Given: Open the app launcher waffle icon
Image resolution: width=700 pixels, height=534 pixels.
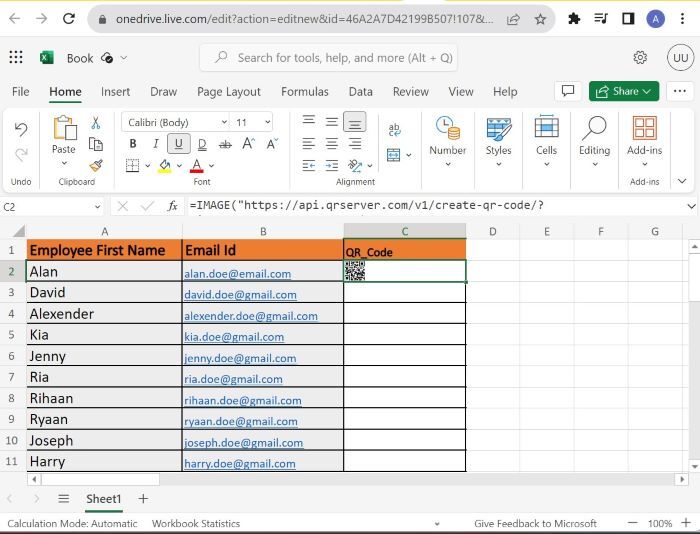Looking at the screenshot, I should [16, 58].
